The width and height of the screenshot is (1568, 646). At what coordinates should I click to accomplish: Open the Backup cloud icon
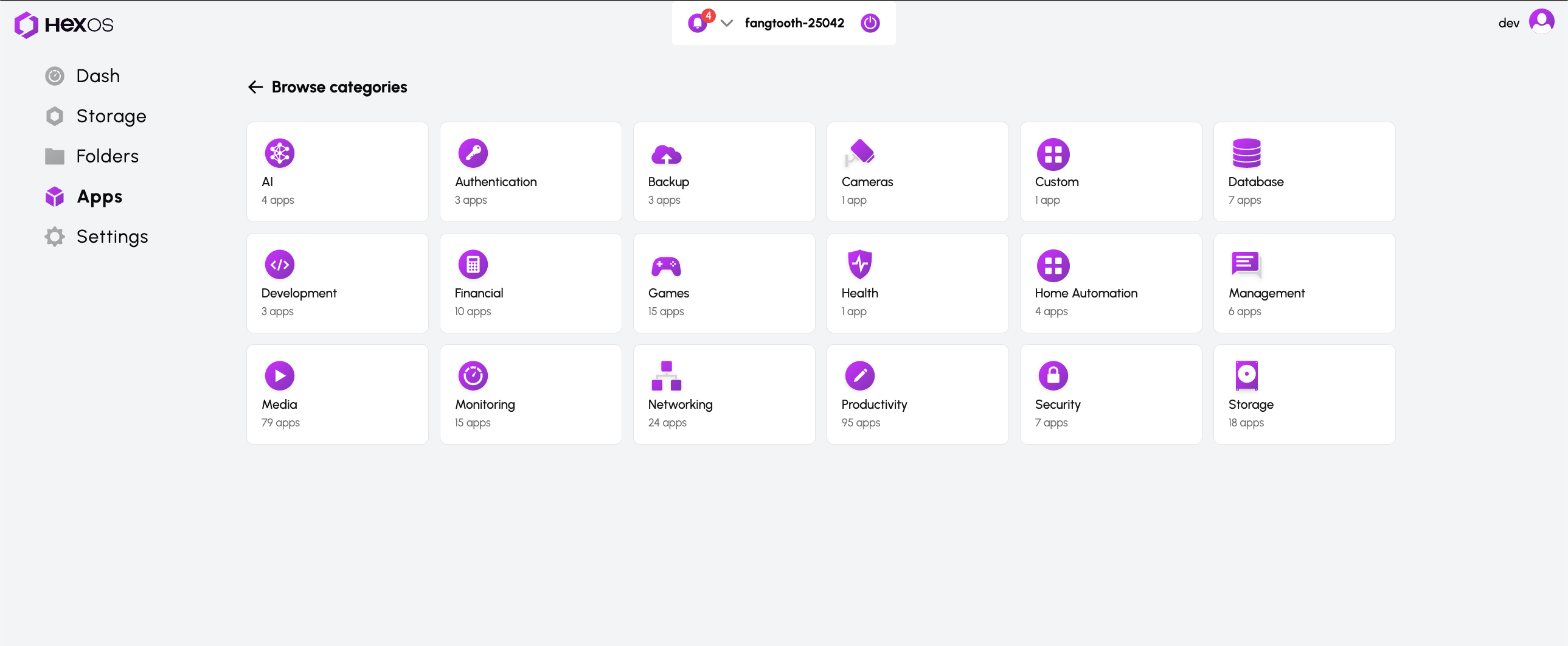click(666, 154)
